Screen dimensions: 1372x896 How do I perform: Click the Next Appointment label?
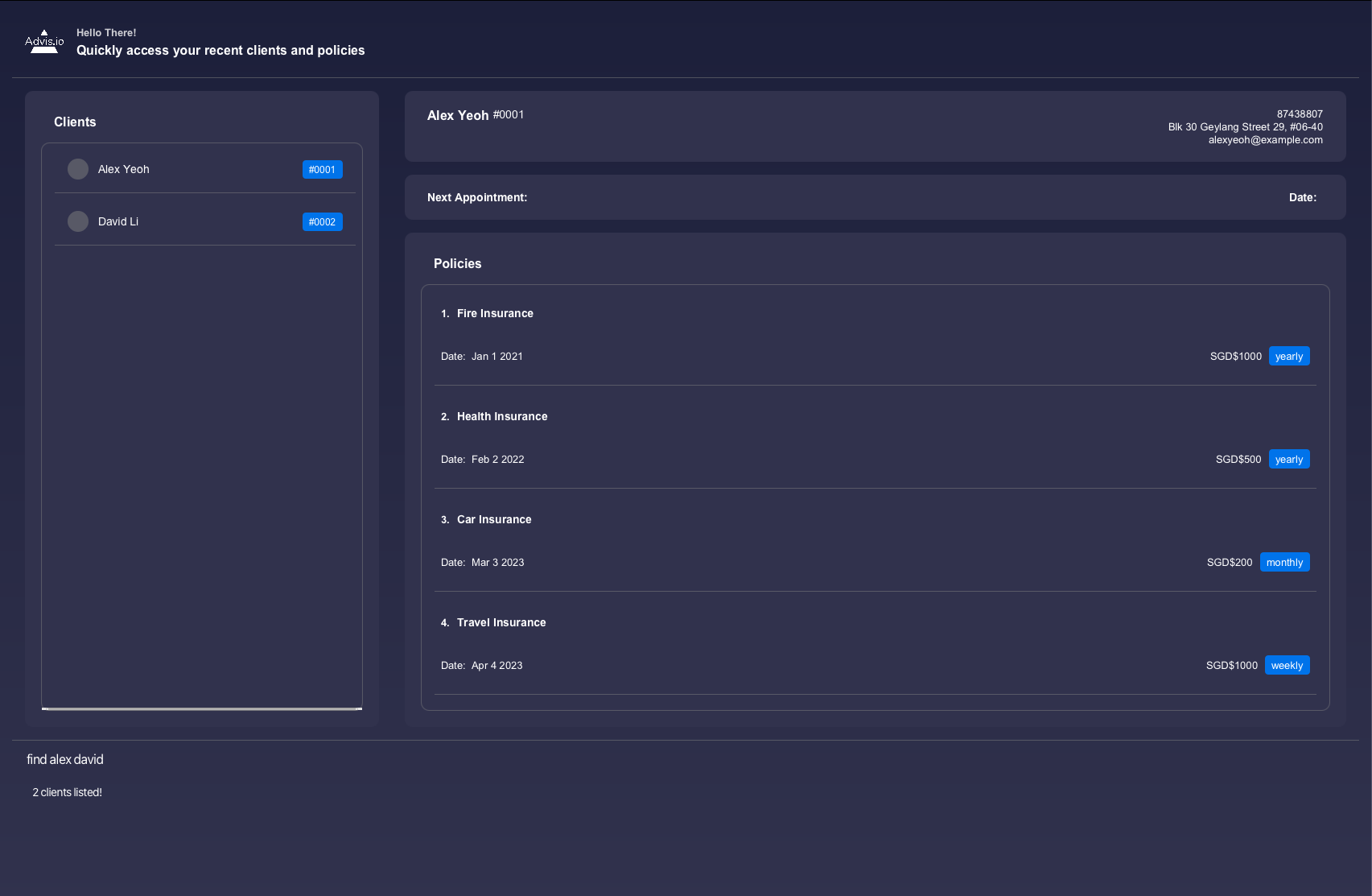[x=477, y=197]
